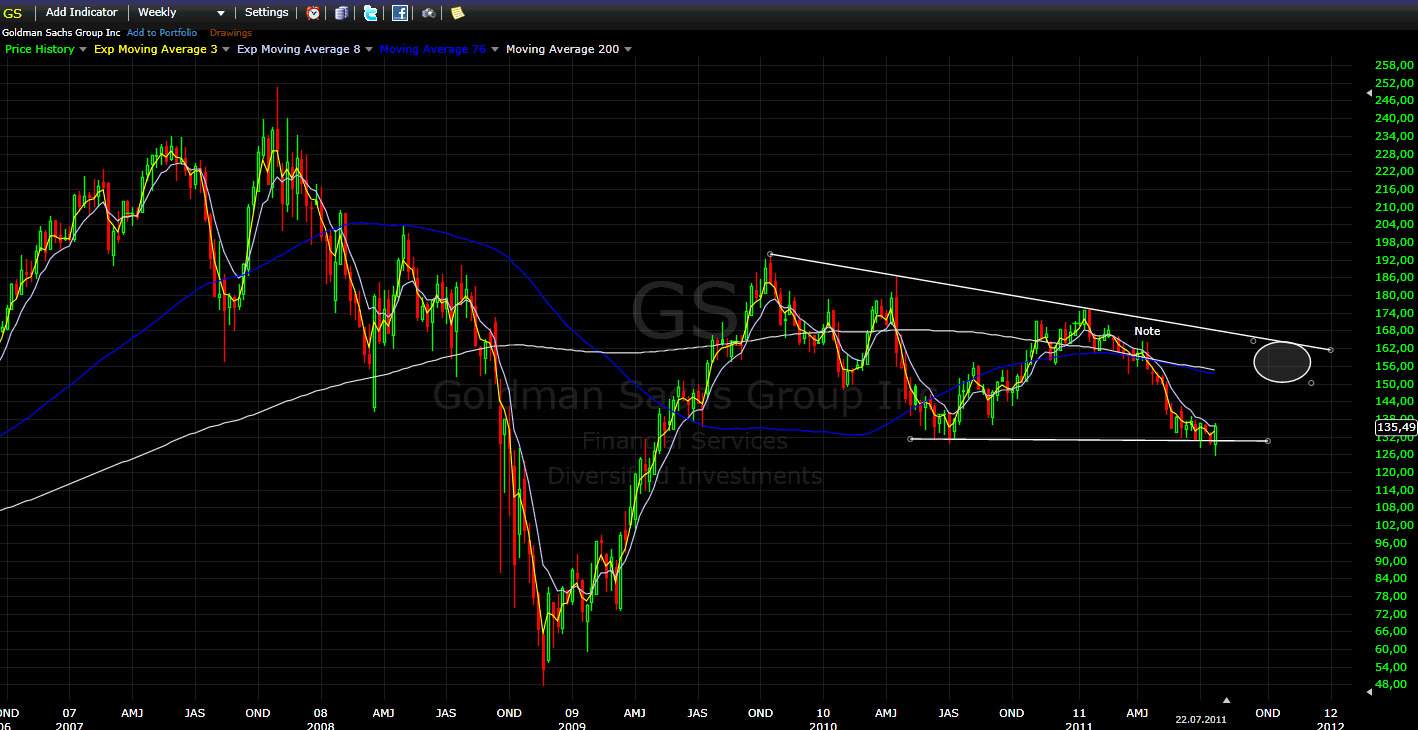Select the drawn ellipse shape on chart
The width and height of the screenshot is (1418, 730).
[1282, 361]
